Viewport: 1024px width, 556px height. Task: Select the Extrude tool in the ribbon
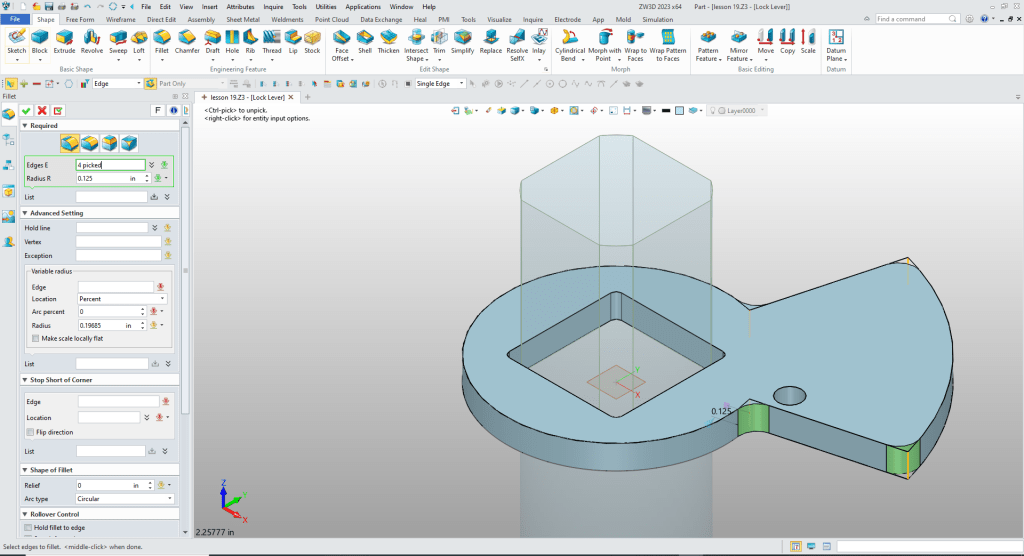click(66, 40)
